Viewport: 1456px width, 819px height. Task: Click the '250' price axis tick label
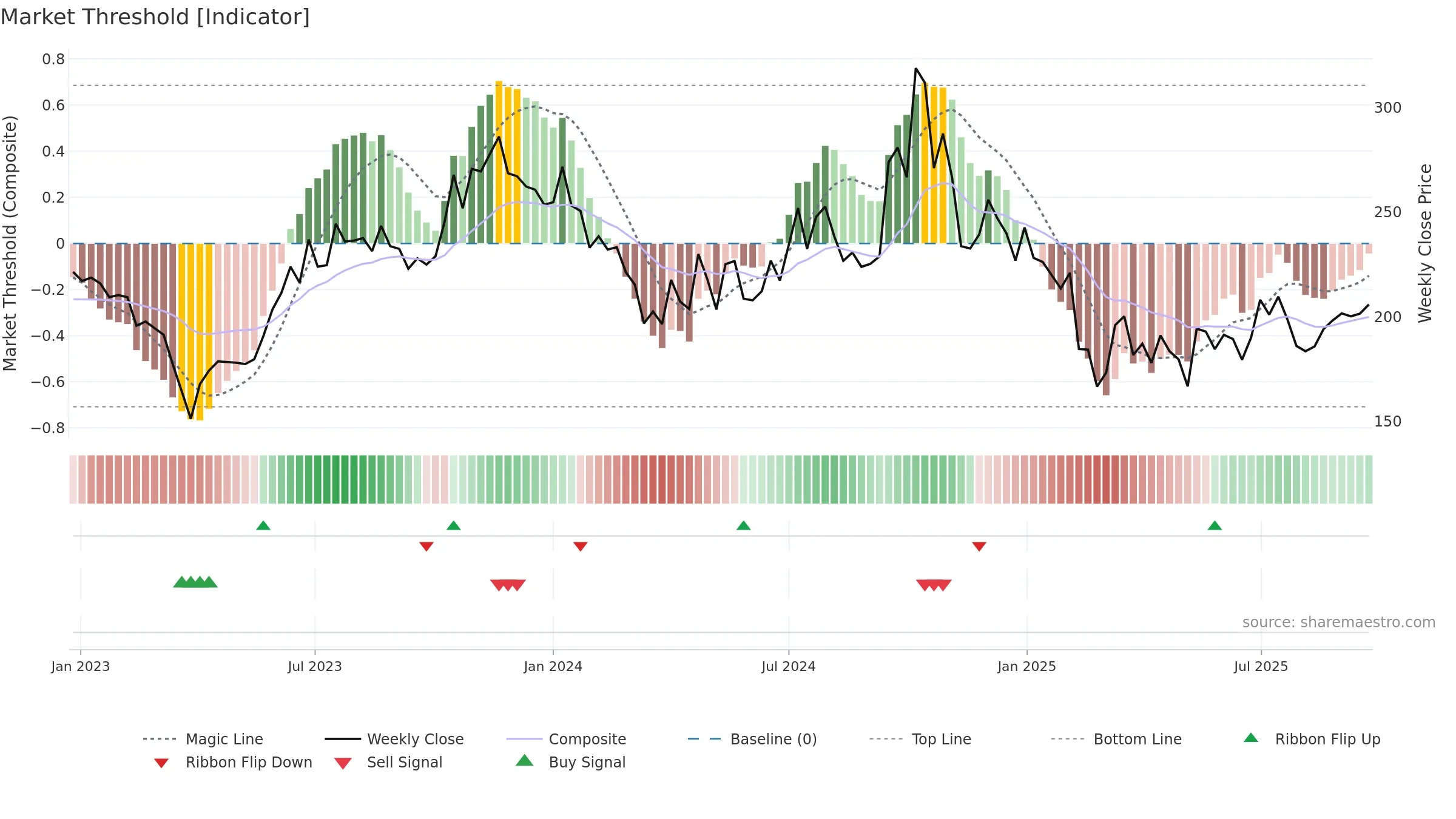point(1388,212)
